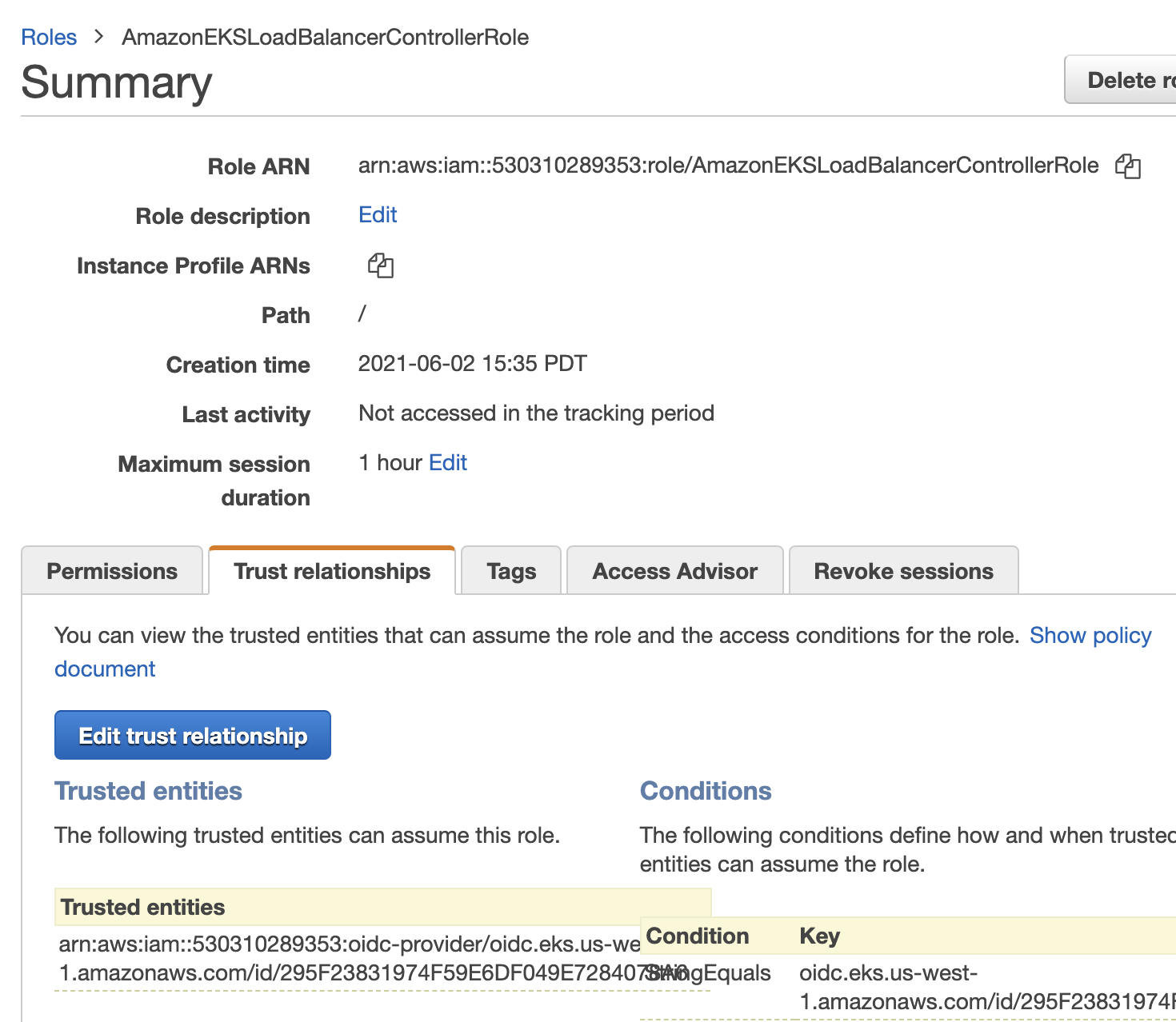Select the creation time 2021-06-02 15:35 PDT

point(473,363)
